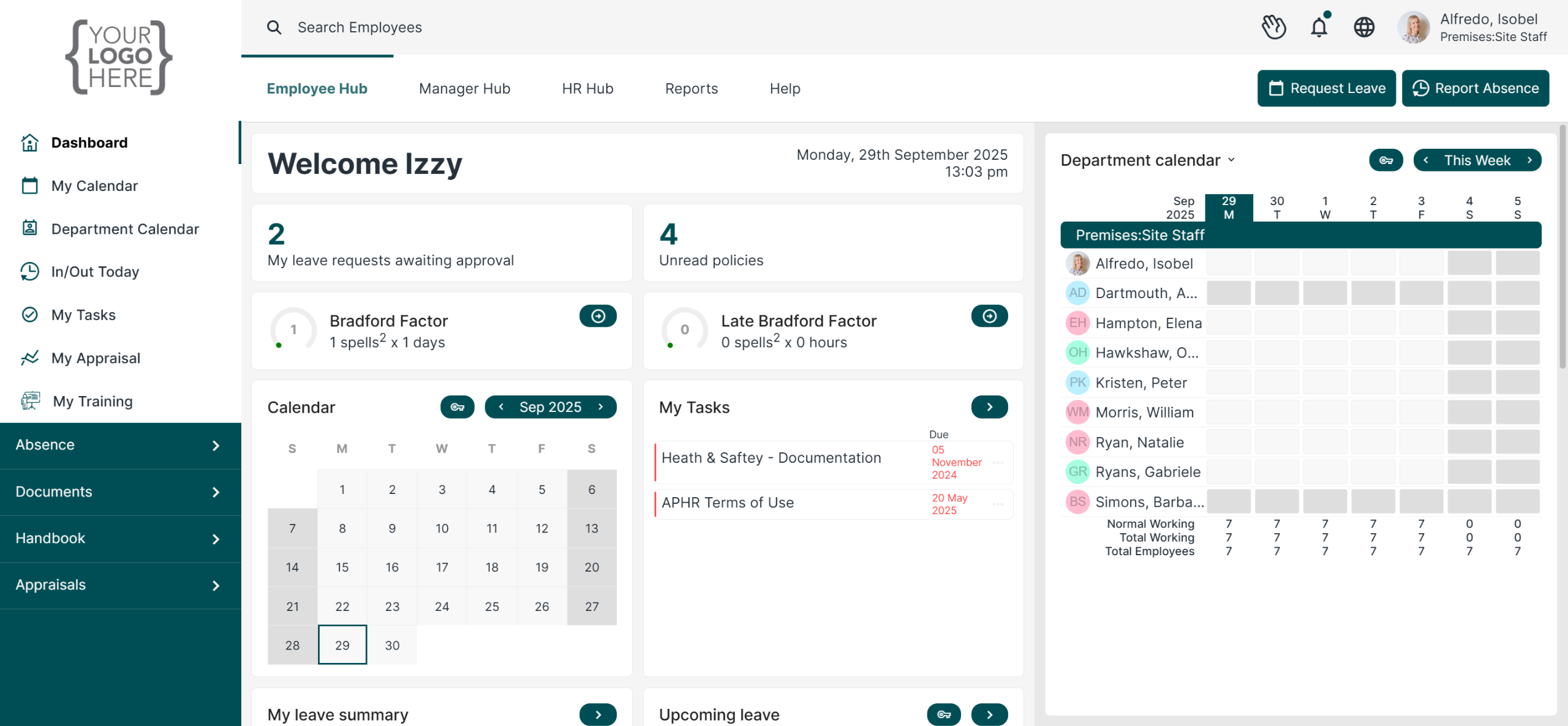Image resolution: width=1568 pixels, height=726 pixels.
Task: Open Late Bradford Factor details icon
Action: pyautogui.click(x=989, y=316)
